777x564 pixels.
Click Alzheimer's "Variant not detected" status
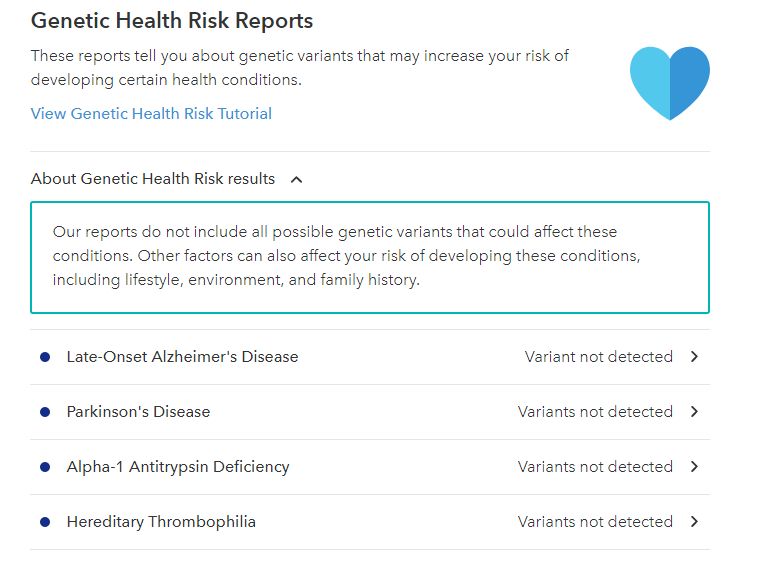coord(598,357)
